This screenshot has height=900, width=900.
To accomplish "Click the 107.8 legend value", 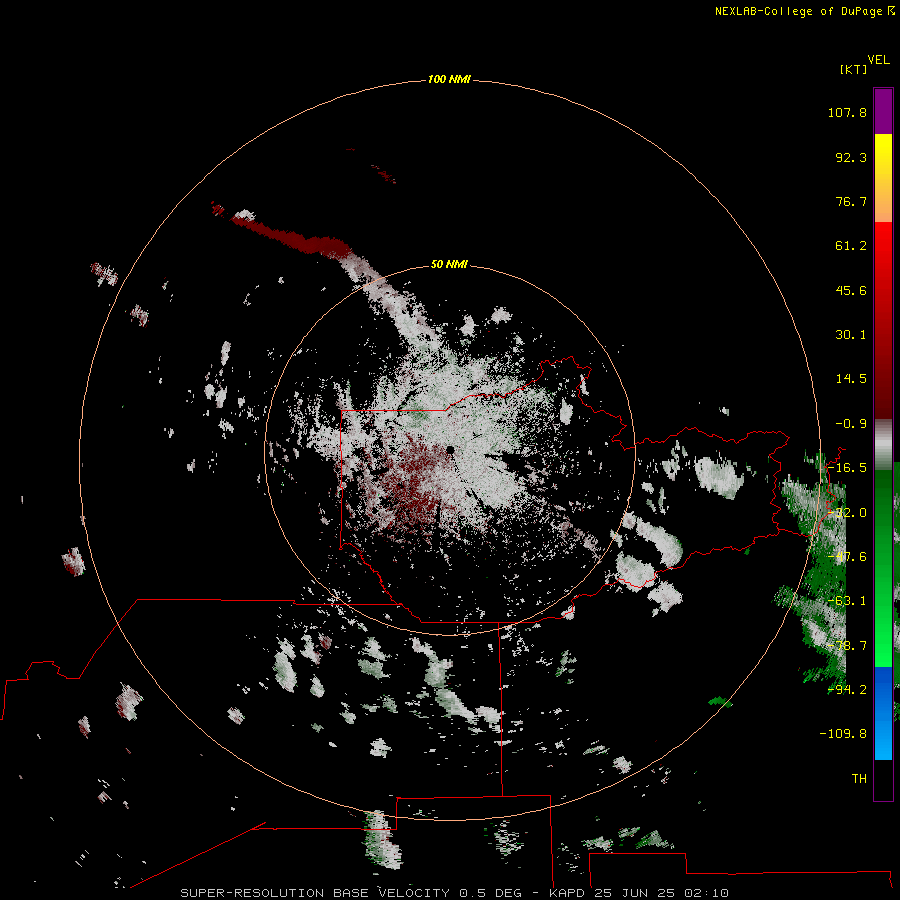I will pyautogui.click(x=847, y=112).
